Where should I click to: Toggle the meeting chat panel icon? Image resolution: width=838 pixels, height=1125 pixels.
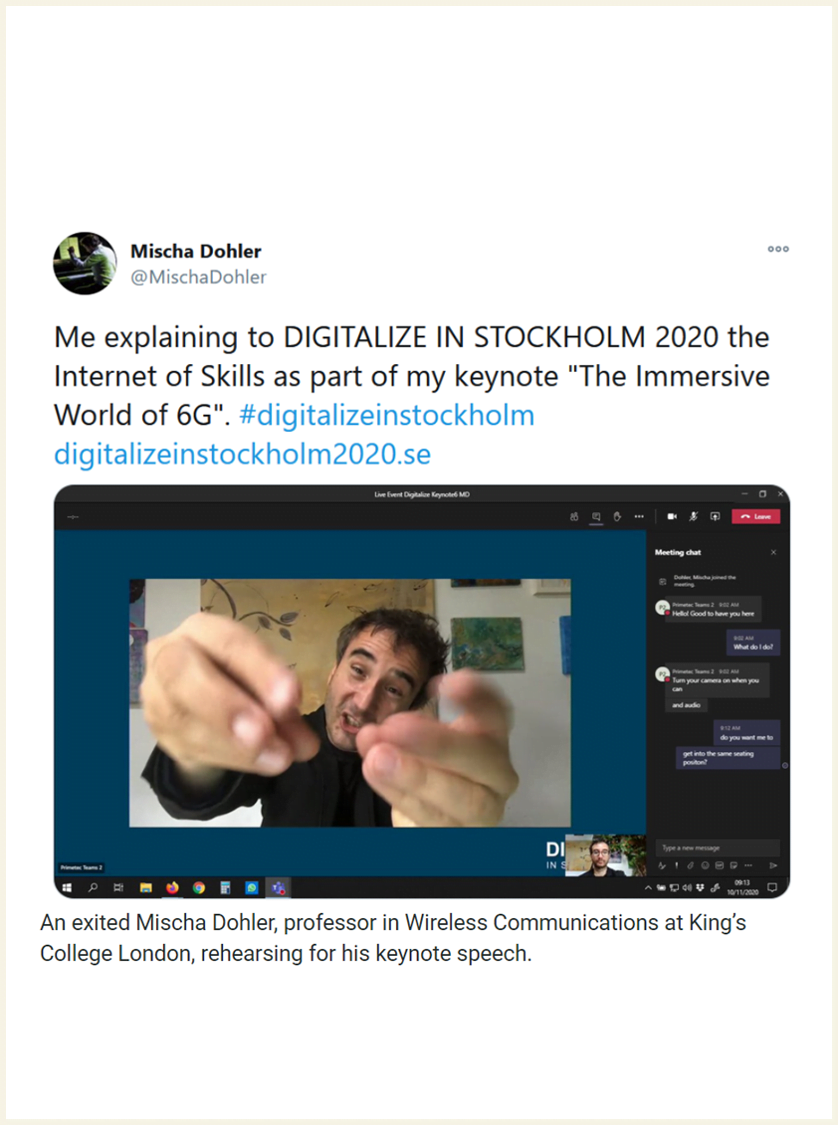(x=596, y=517)
